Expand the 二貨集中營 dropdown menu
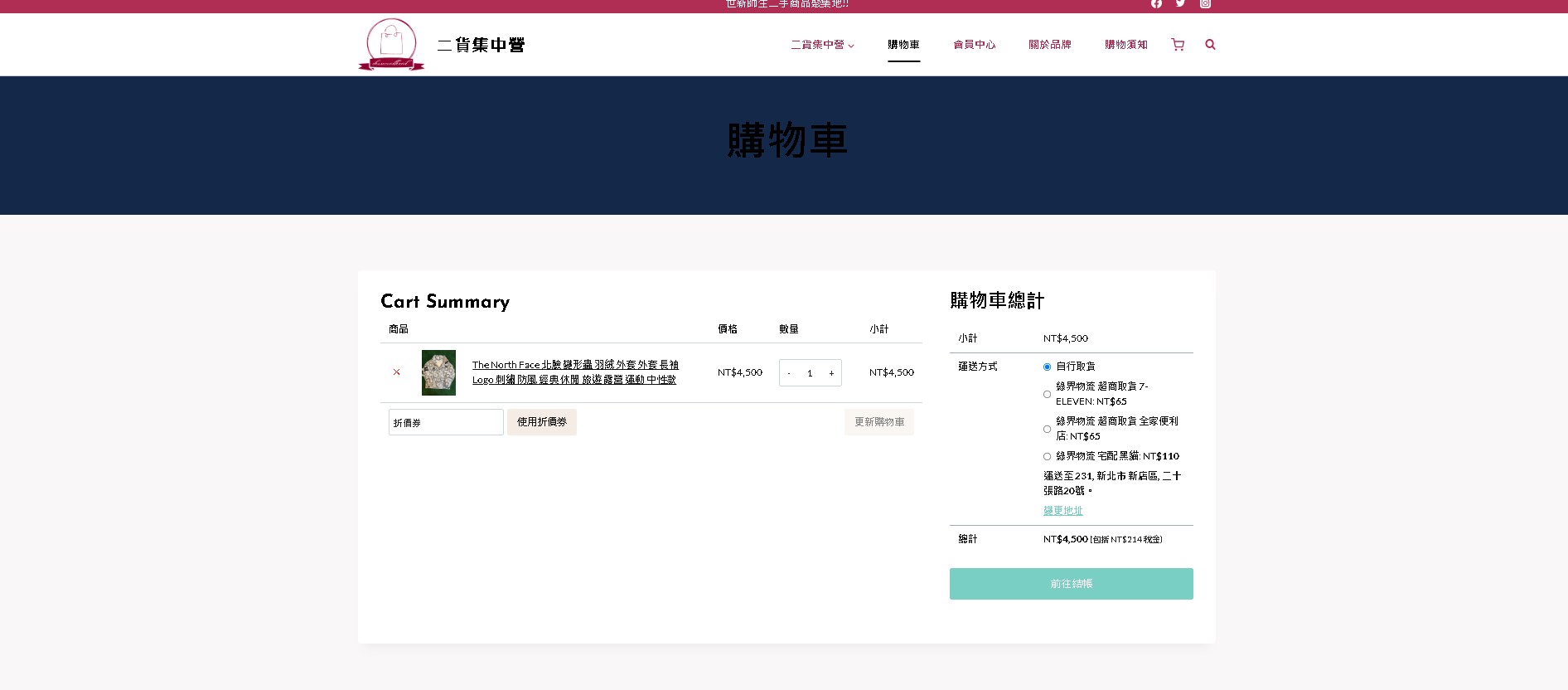 click(x=821, y=45)
